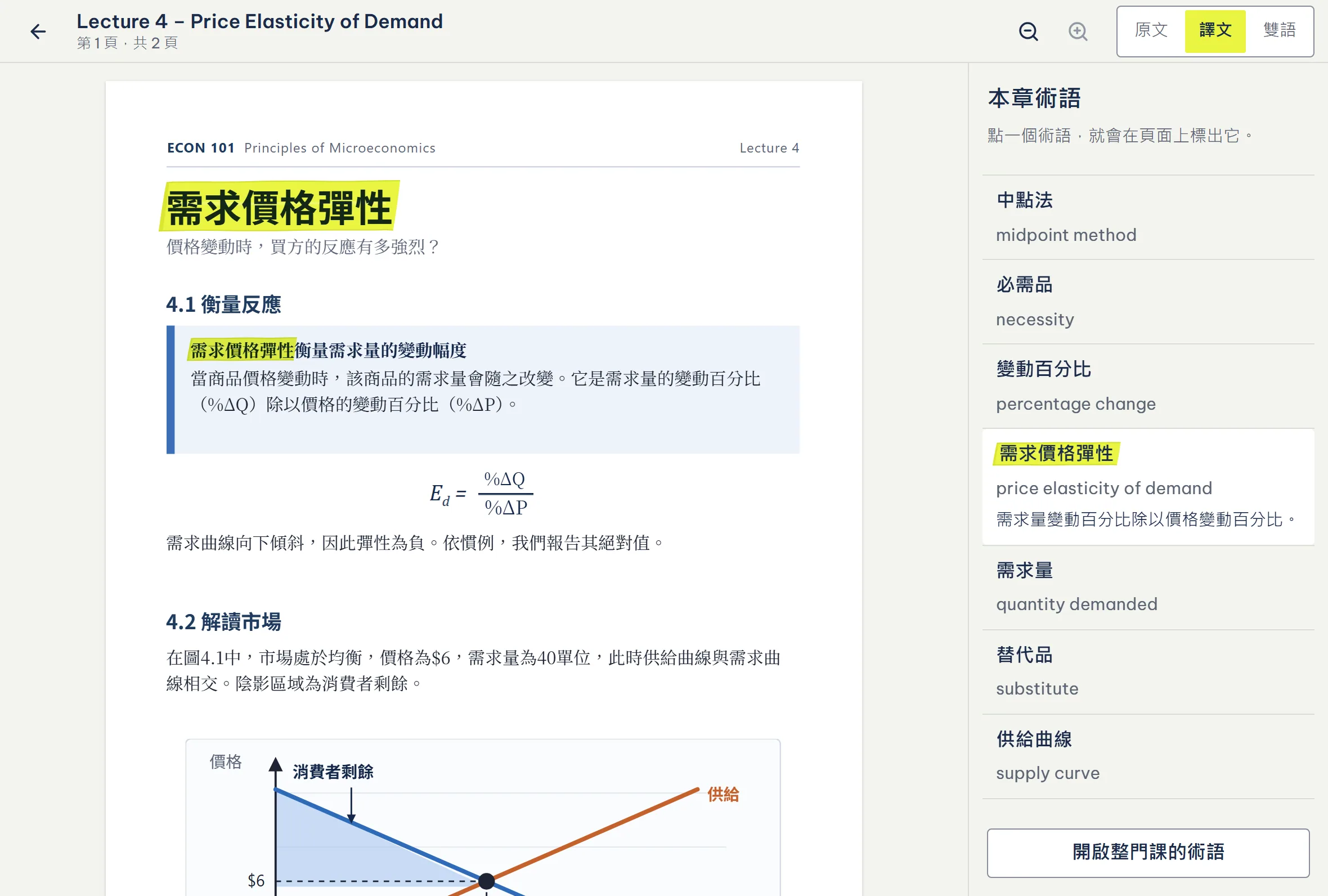Screen dimensions: 1328x896
Task: Click highlighted 需求價格彈性 in callout heading
Action: 242,350
